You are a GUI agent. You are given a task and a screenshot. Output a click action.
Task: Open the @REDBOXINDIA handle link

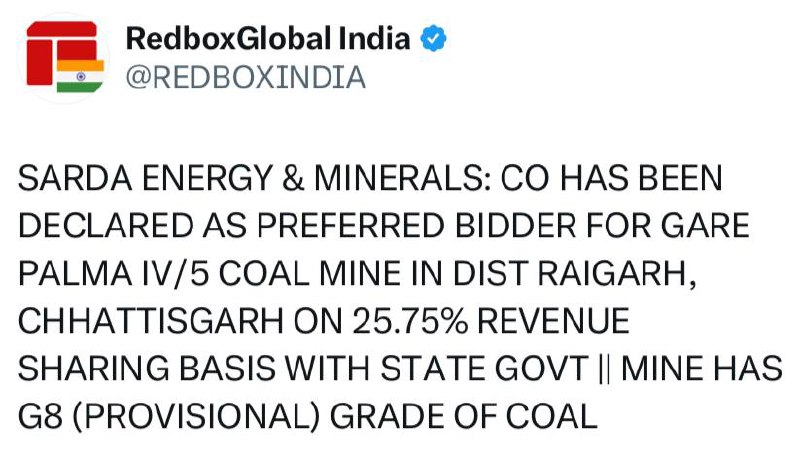click(245, 78)
